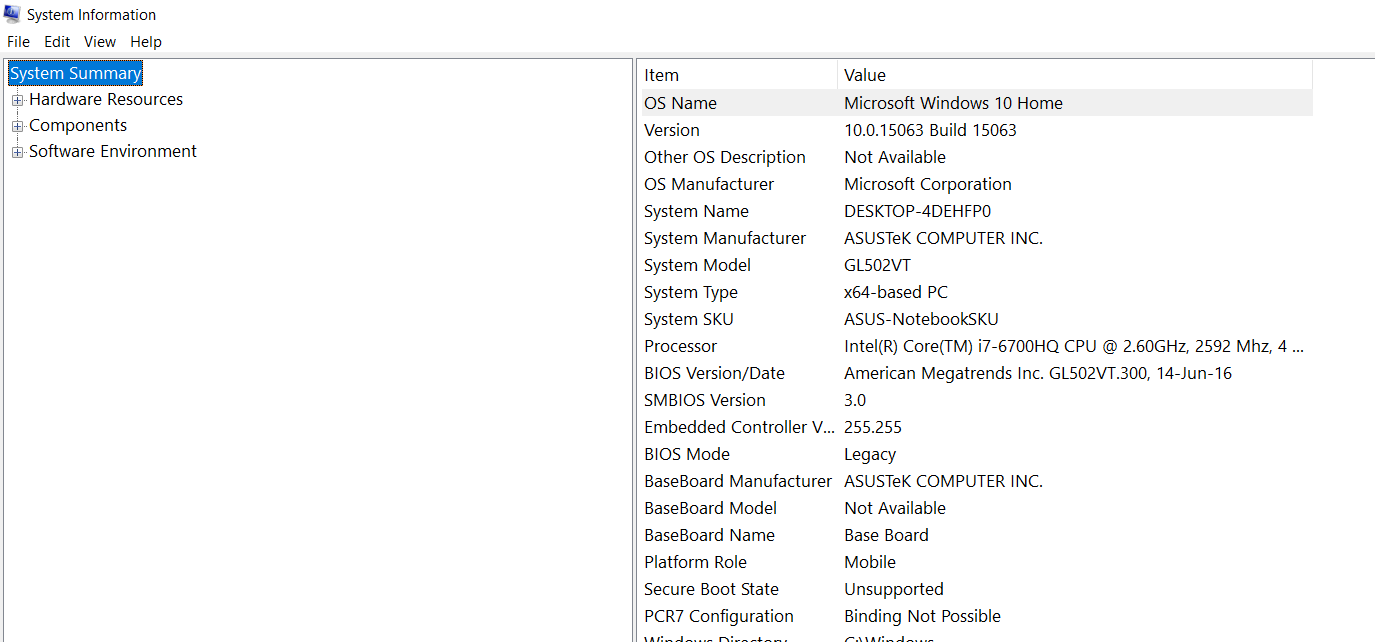1375x642 pixels.
Task: Select the Software Environment category label
Action: (x=113, y=152)
